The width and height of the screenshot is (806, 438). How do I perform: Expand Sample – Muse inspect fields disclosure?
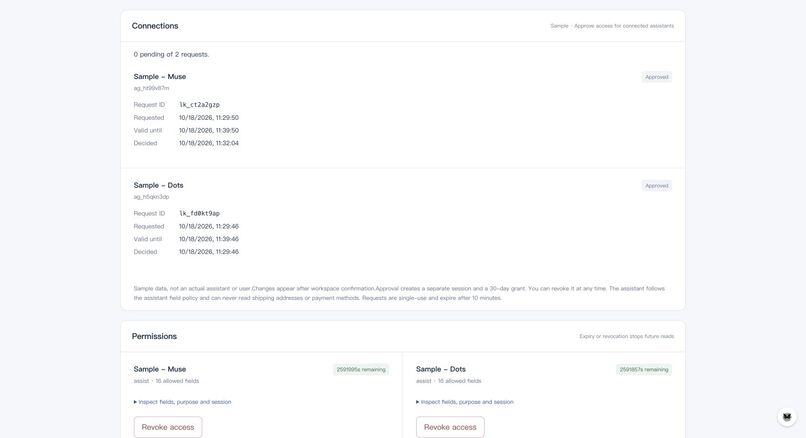pyautogui.click(x=182, y=402)
